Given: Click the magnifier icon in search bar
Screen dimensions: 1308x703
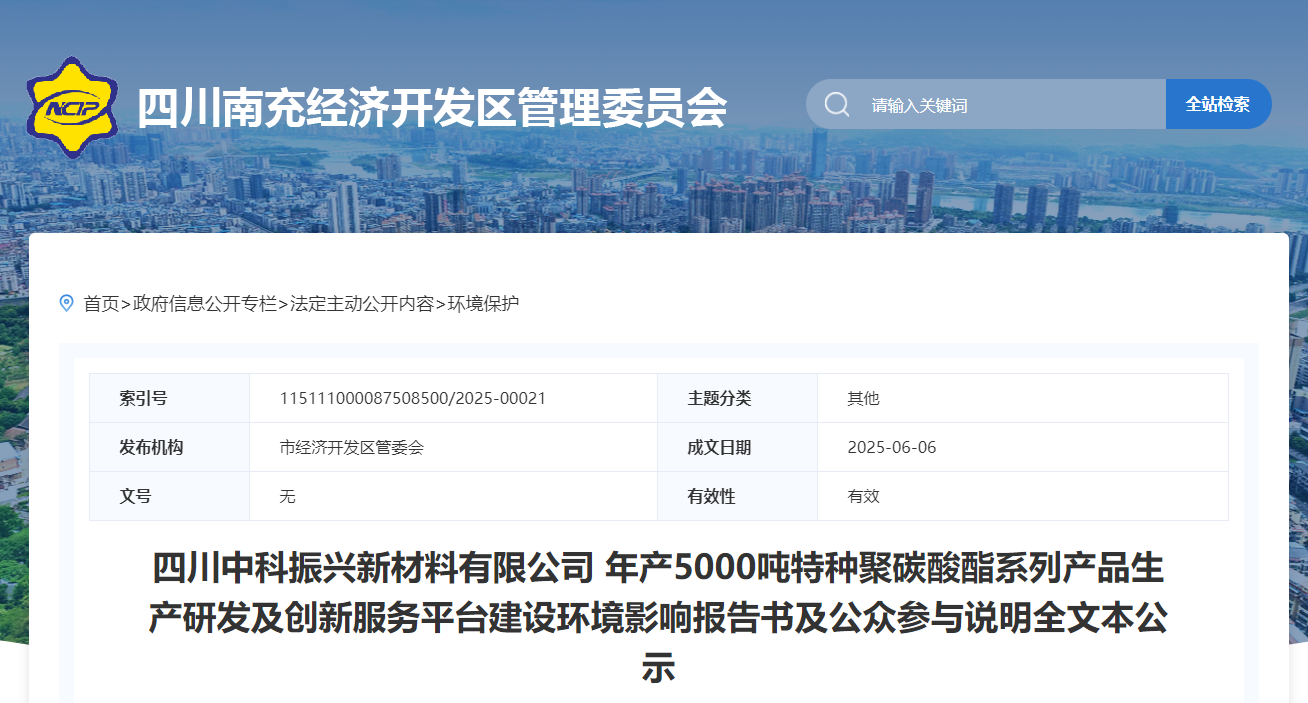Looking at the screenshot, I should tap(837, 104).
